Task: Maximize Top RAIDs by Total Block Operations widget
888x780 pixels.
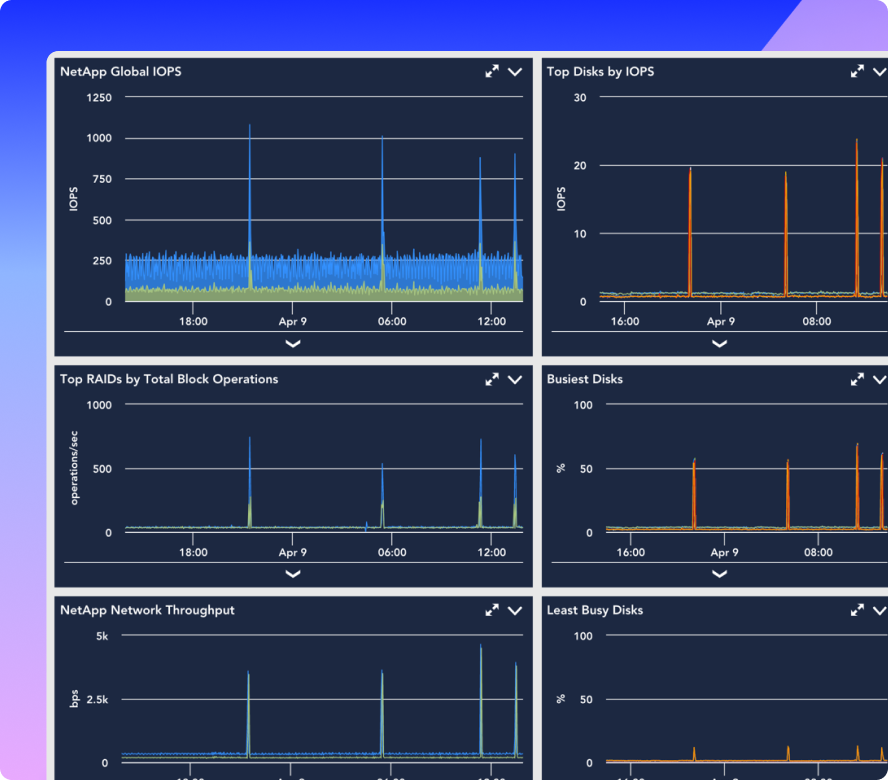Action: point(492,380)
